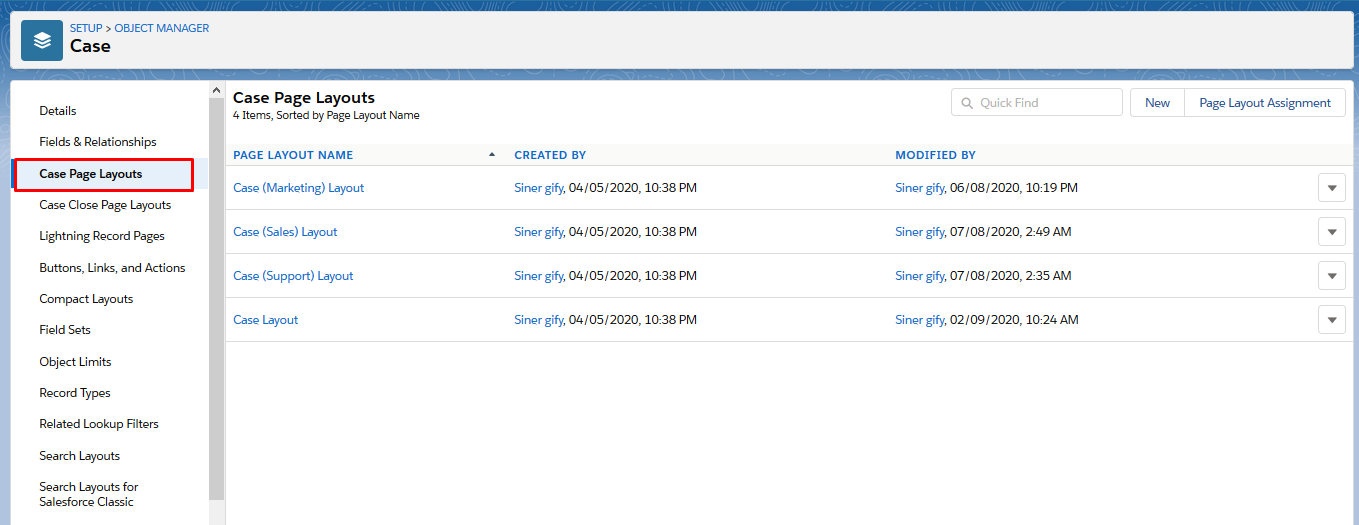Open Case (Marketing) Layout link

299,188
